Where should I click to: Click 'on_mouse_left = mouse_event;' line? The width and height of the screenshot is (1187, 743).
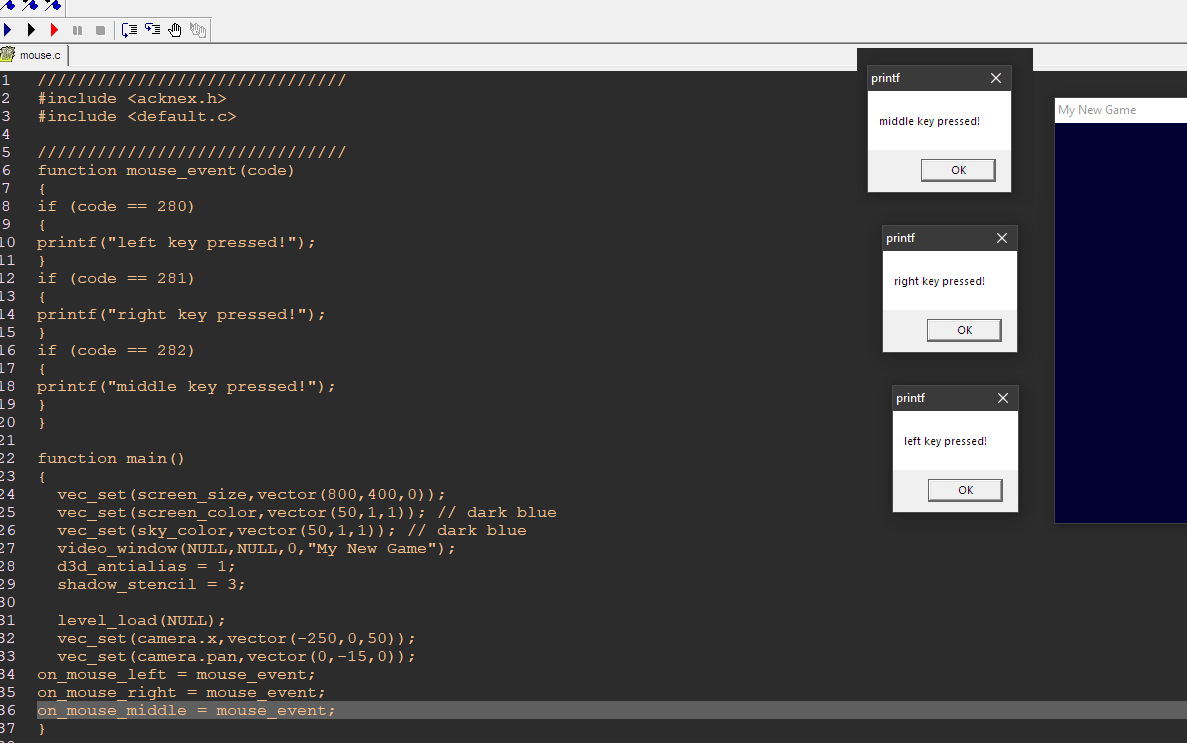pos(176,675)
